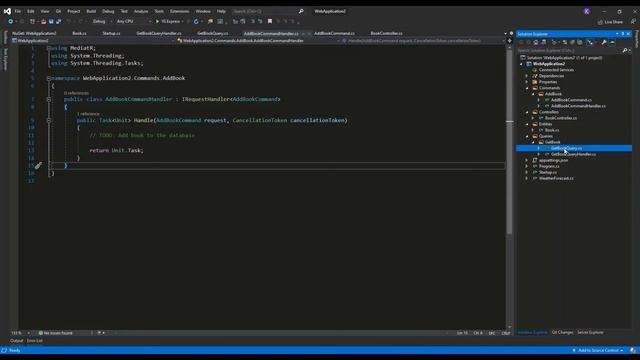Open the Help menu
The height and width of the screenshot is (360, 640).
coord(221,11)
